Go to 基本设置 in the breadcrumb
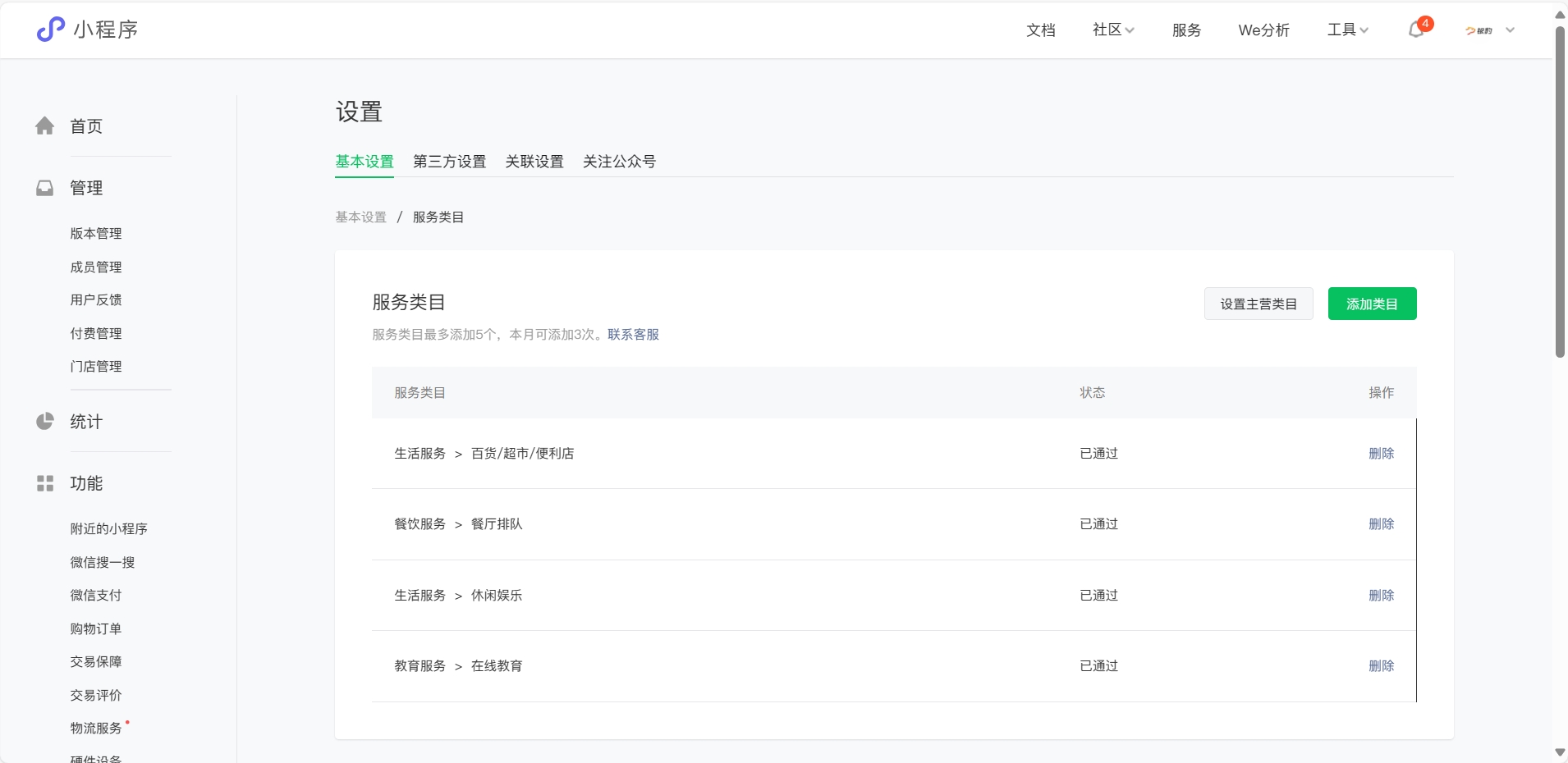Image resolution: width=1568 pixels, height=763 pixels. coord(360,217)
